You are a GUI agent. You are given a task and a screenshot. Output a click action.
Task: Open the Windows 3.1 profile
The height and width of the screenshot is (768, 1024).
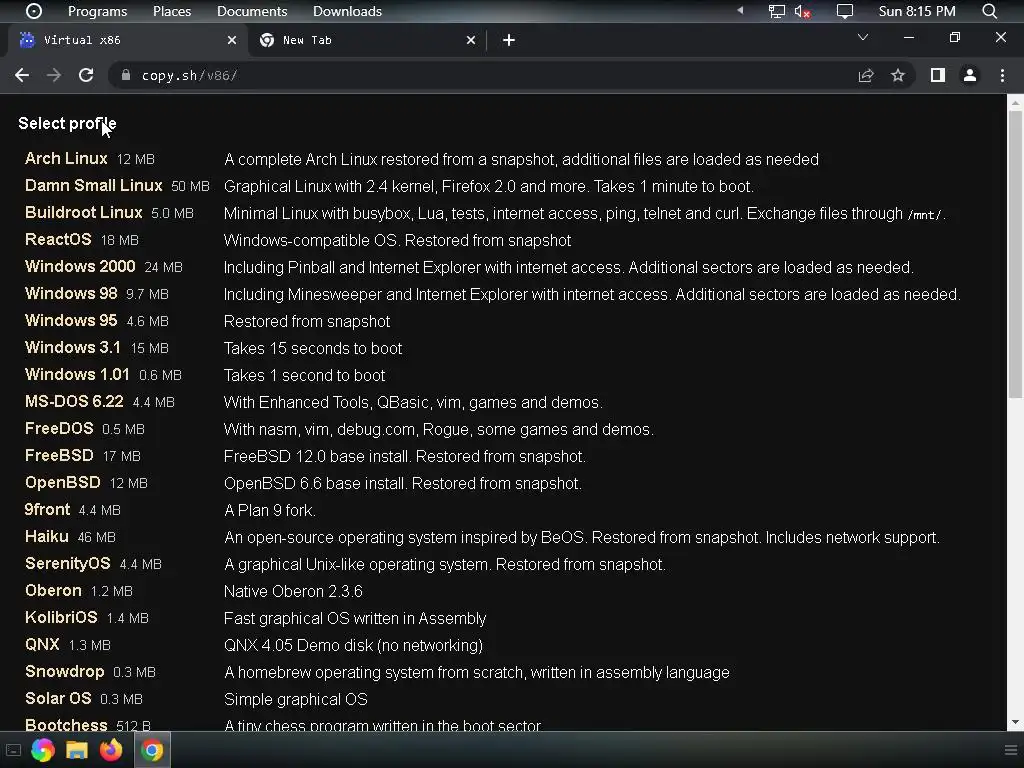72,347
